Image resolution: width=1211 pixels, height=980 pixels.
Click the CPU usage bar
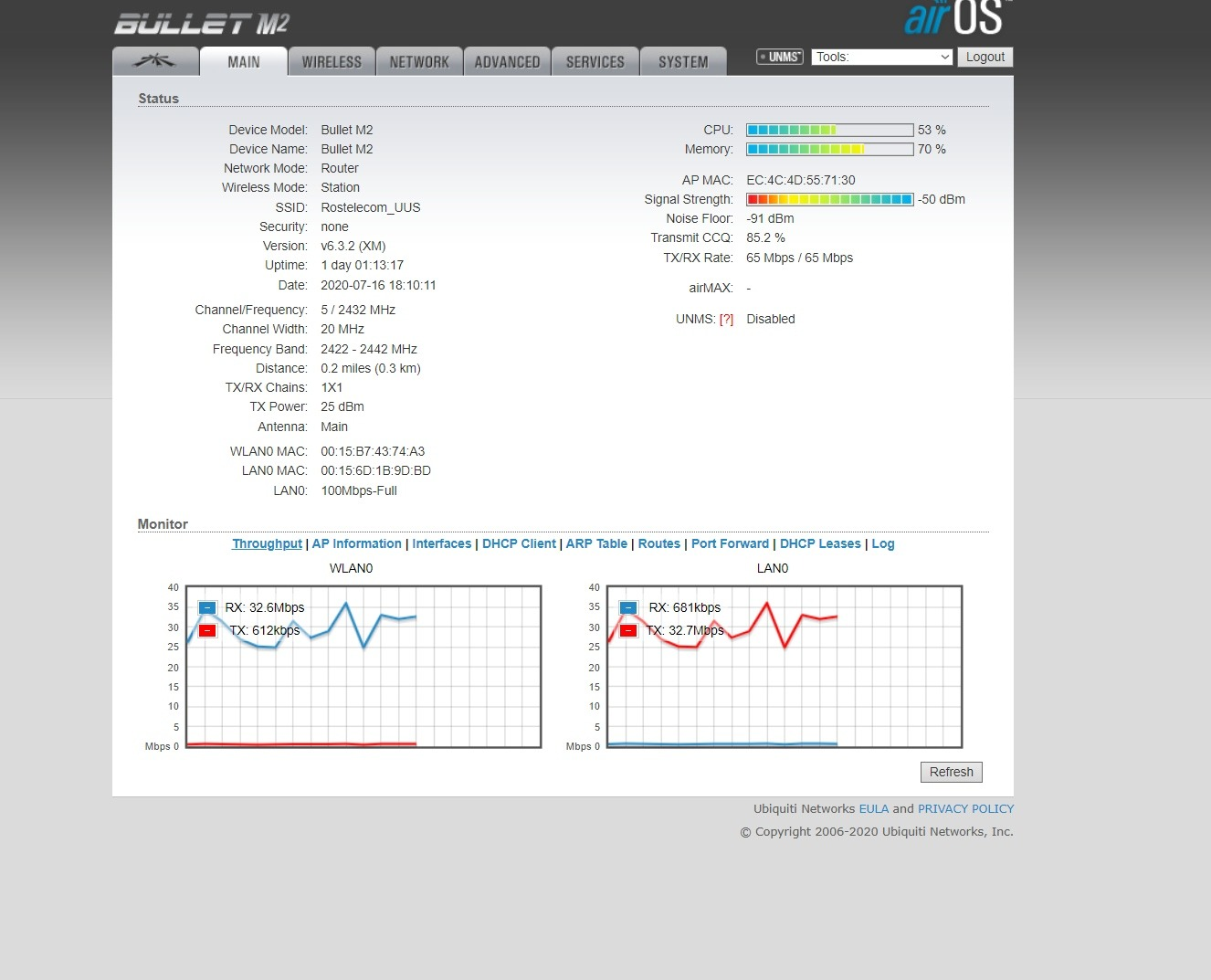coord(830,130)
